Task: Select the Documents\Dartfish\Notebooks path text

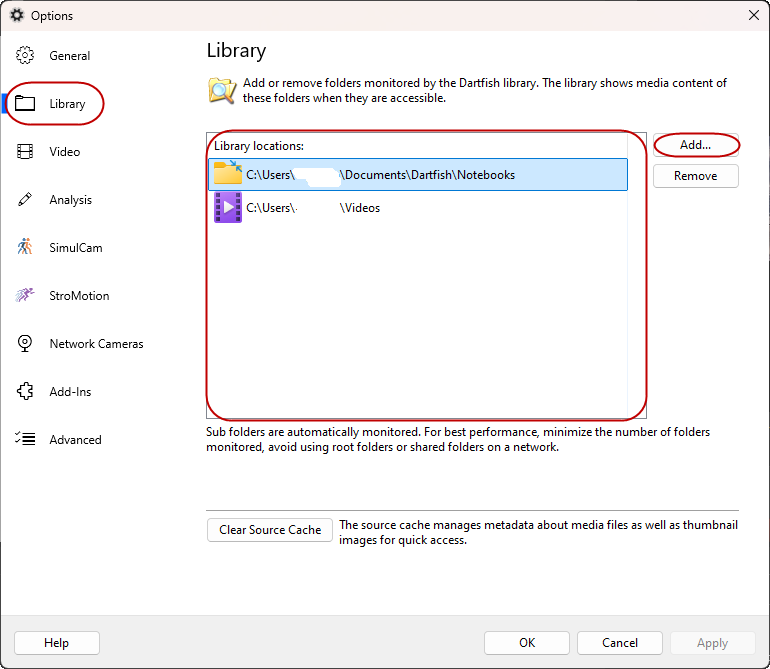Action: click(x=381, y=175)
